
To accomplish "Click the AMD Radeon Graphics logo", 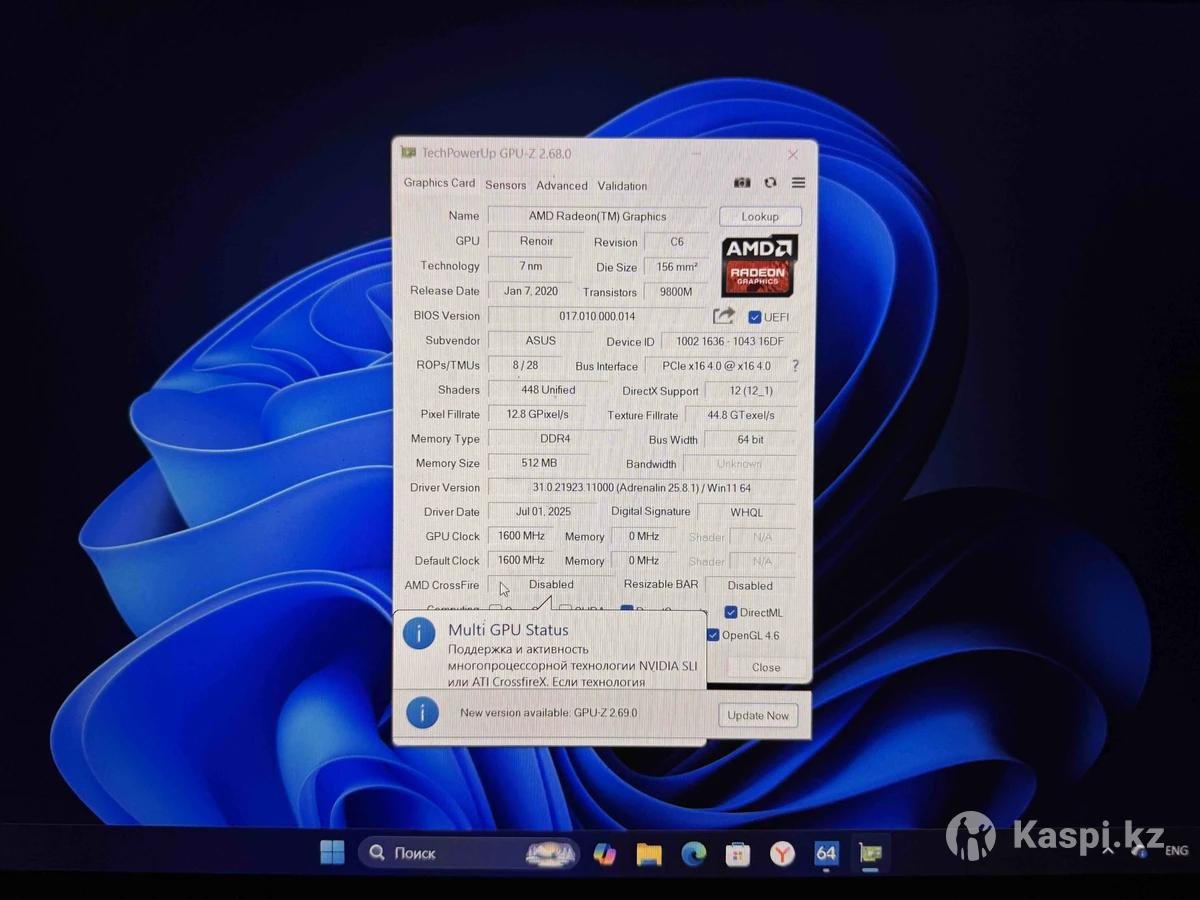I will click(759, 265).
